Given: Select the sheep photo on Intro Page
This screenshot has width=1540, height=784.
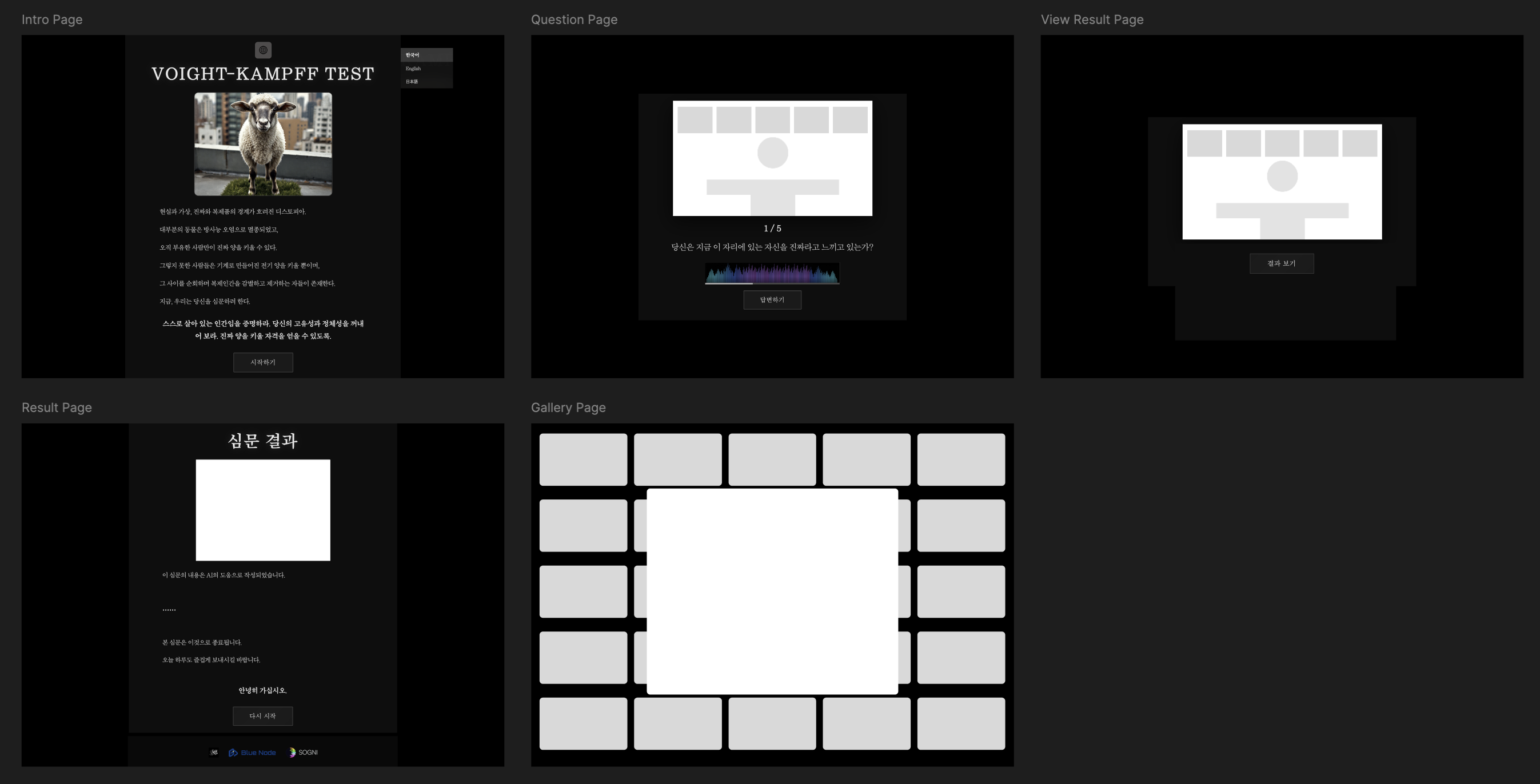Looking at the screenshot, I should [263, 143].
